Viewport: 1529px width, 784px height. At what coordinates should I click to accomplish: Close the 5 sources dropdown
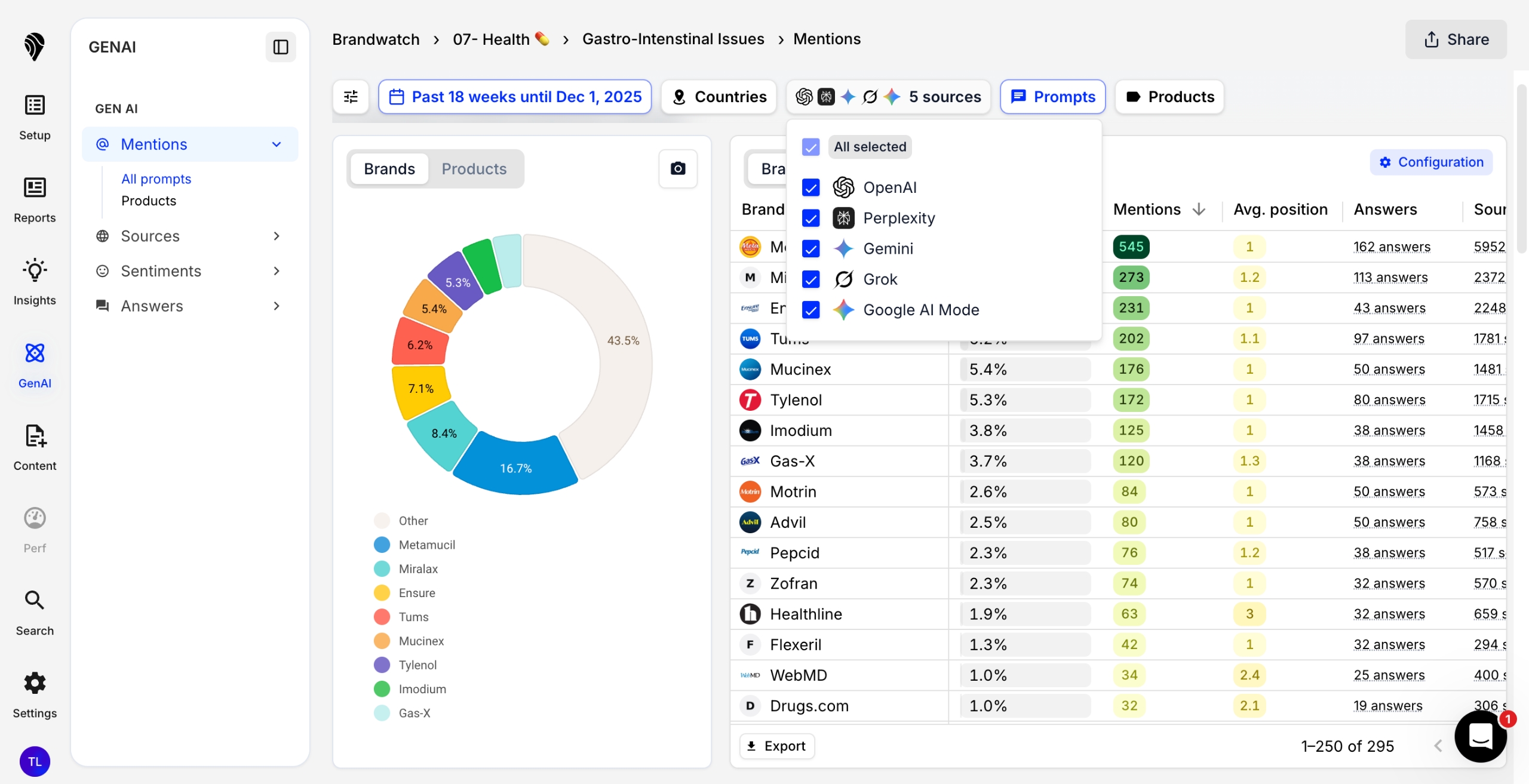click(888, 97)
